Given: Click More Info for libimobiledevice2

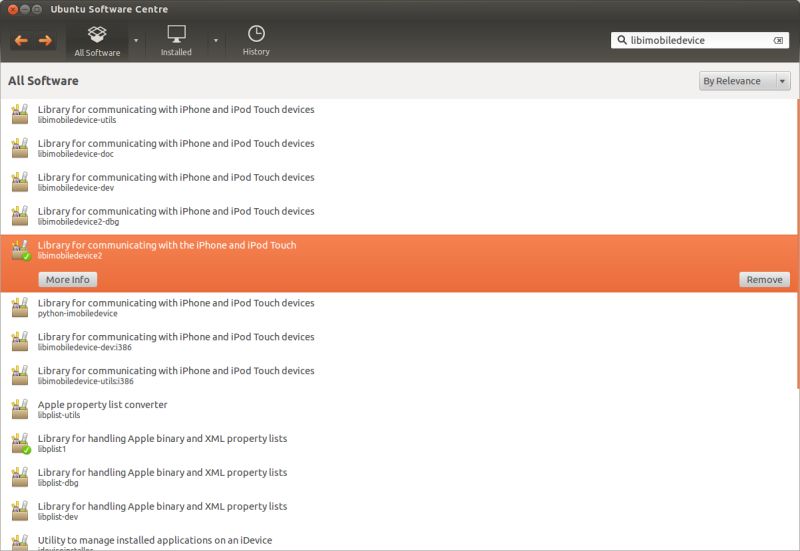Looking at the screenshot, I should coord(68,280).
